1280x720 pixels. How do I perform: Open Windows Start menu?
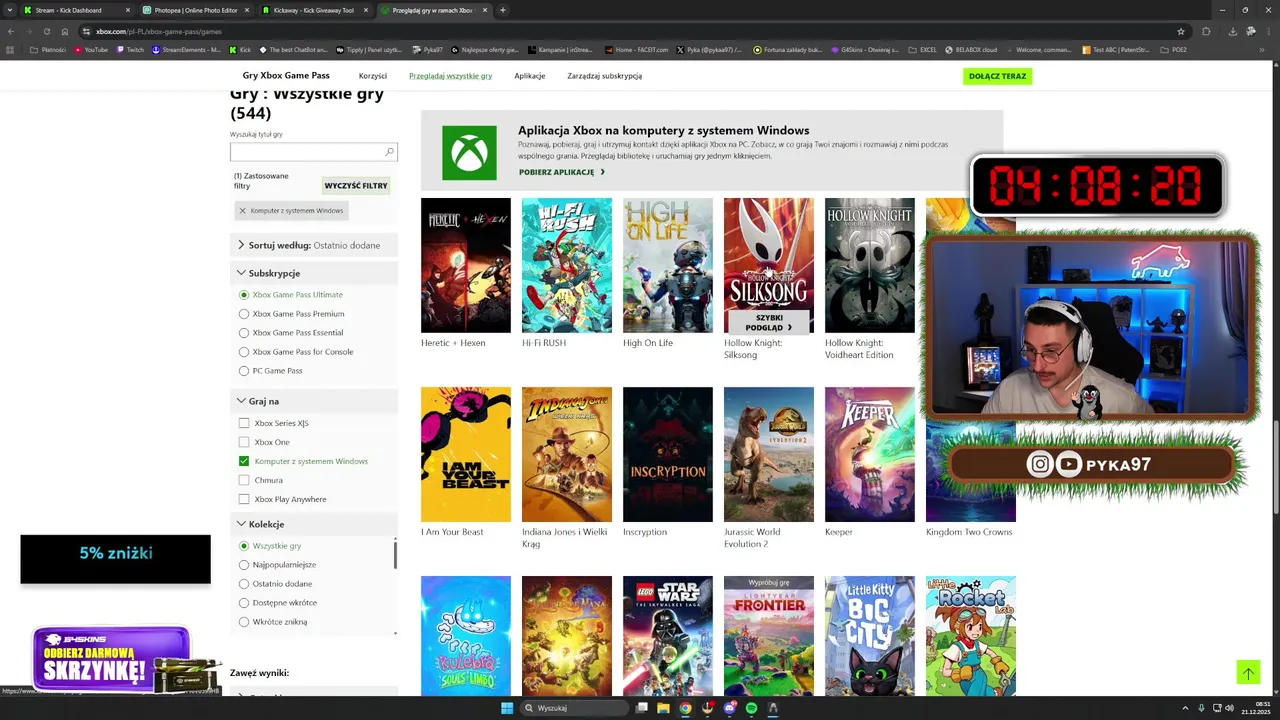pyautogui.click(x=507, y=708)
